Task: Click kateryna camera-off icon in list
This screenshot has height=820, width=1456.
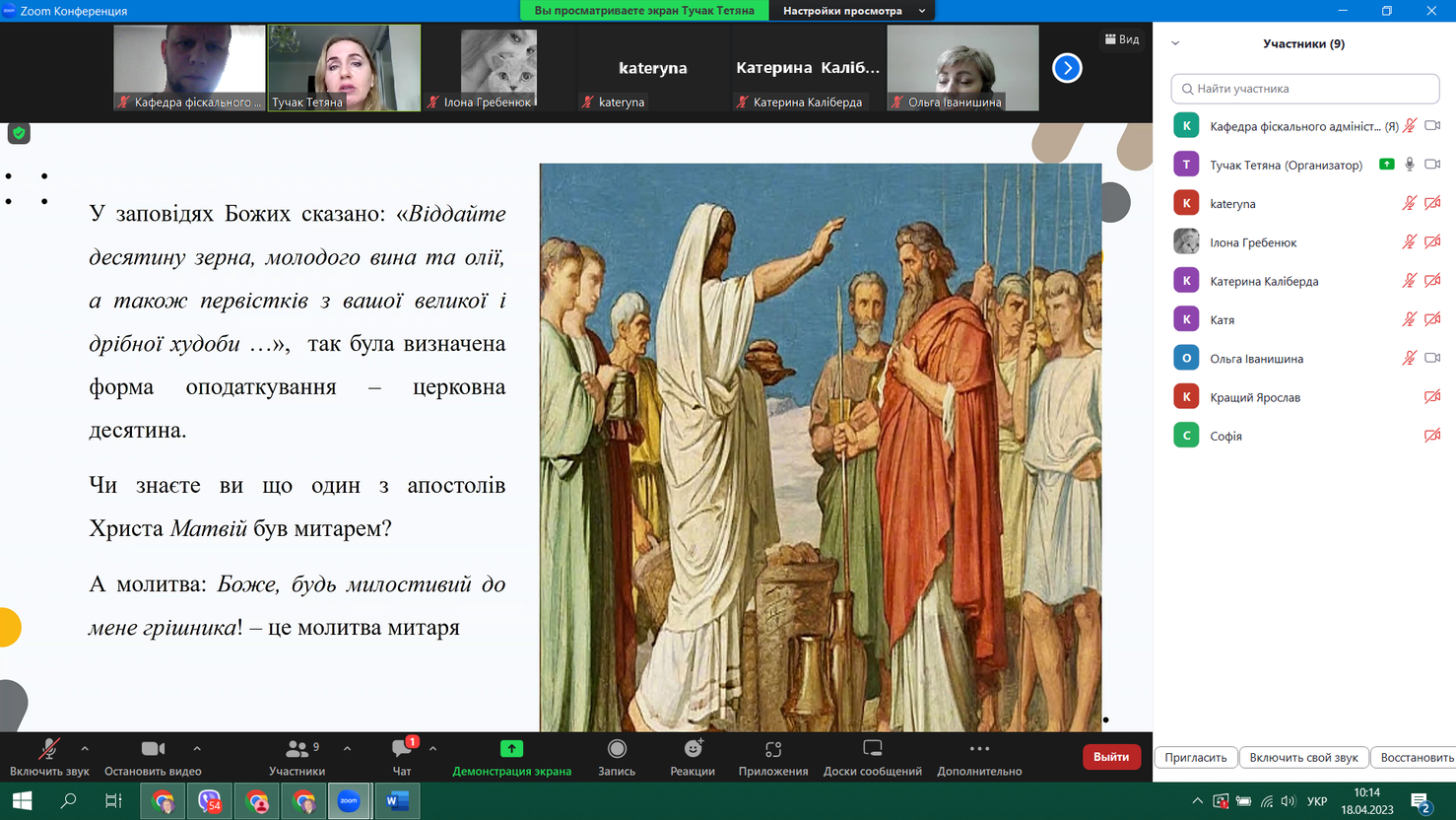Action: [x=1432, y=203]
